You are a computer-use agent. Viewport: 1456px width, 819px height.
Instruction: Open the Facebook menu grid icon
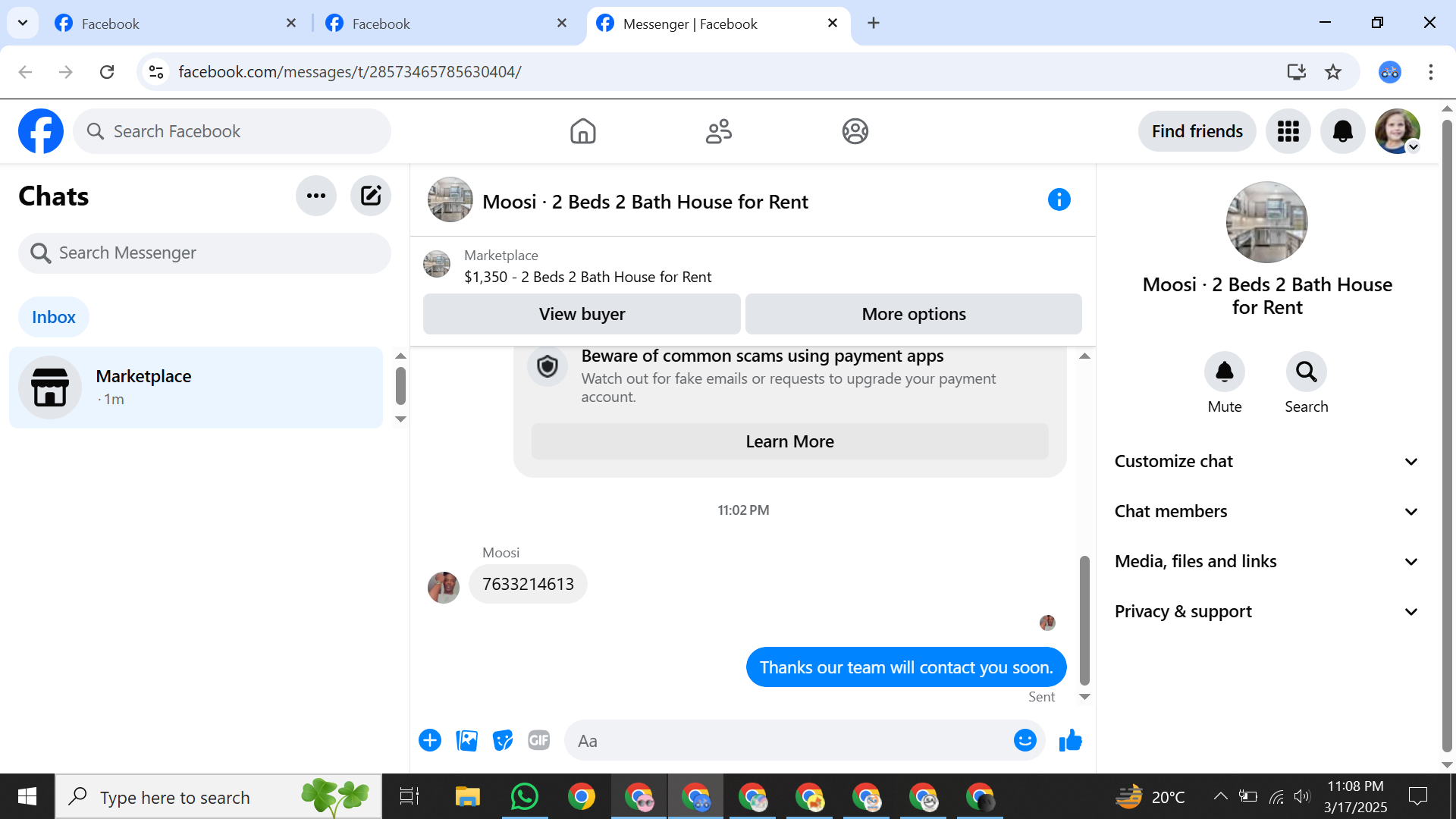(1288, 131)
